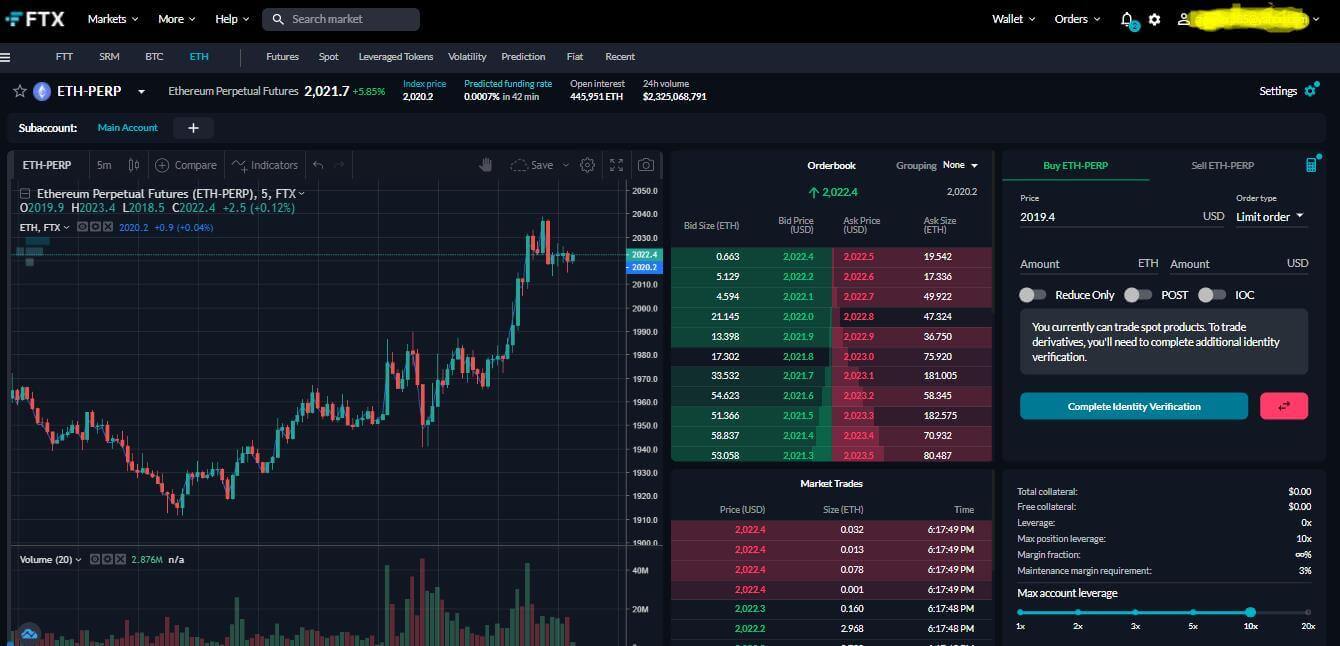The height and width of the screenshot is (646, 1340).
Task: Save the chart layout via cloud Save
Action: 532,165
